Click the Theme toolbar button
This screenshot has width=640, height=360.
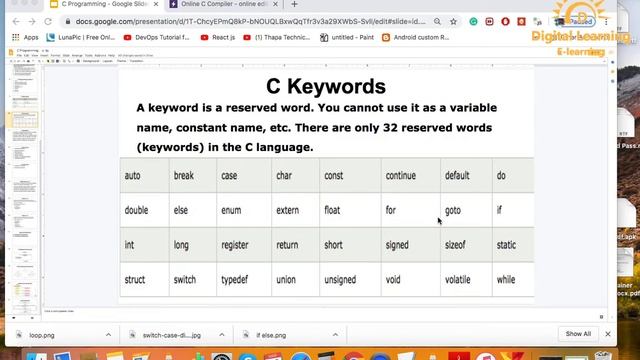click(122, 61)
